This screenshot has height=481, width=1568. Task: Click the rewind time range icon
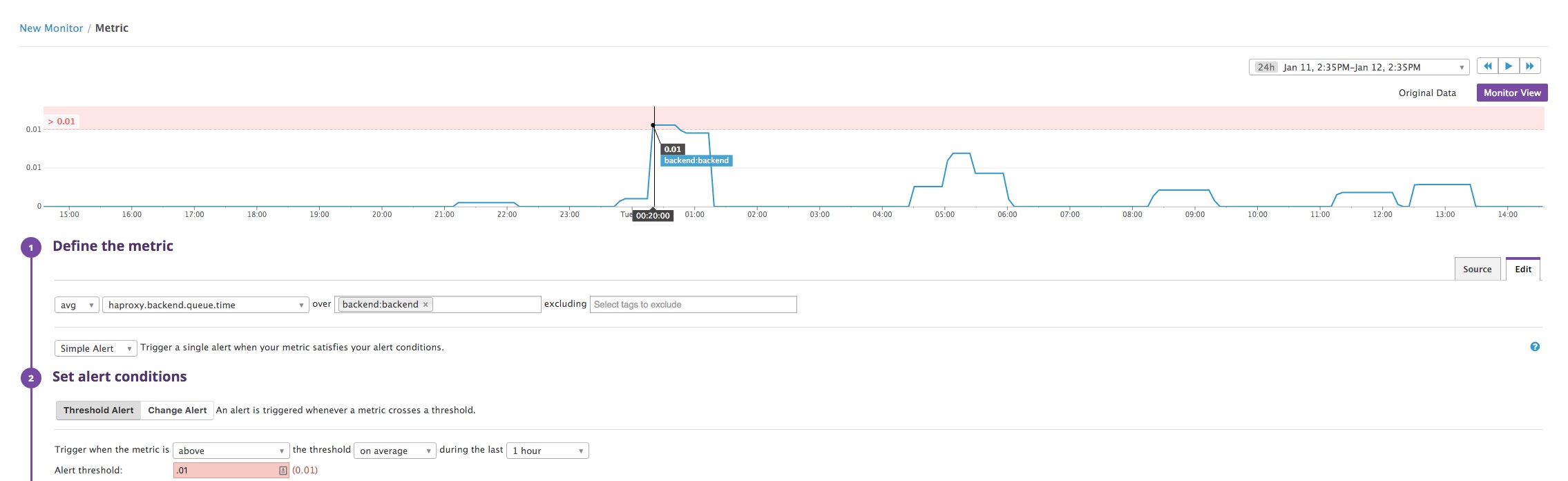click(1487, 66)
